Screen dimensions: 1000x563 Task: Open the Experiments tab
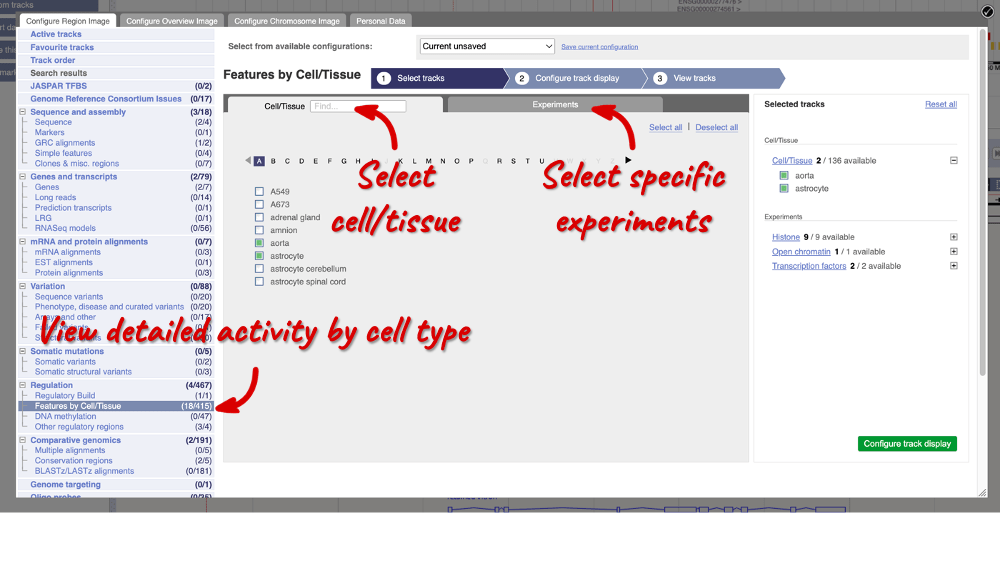[x=555, y=105]
